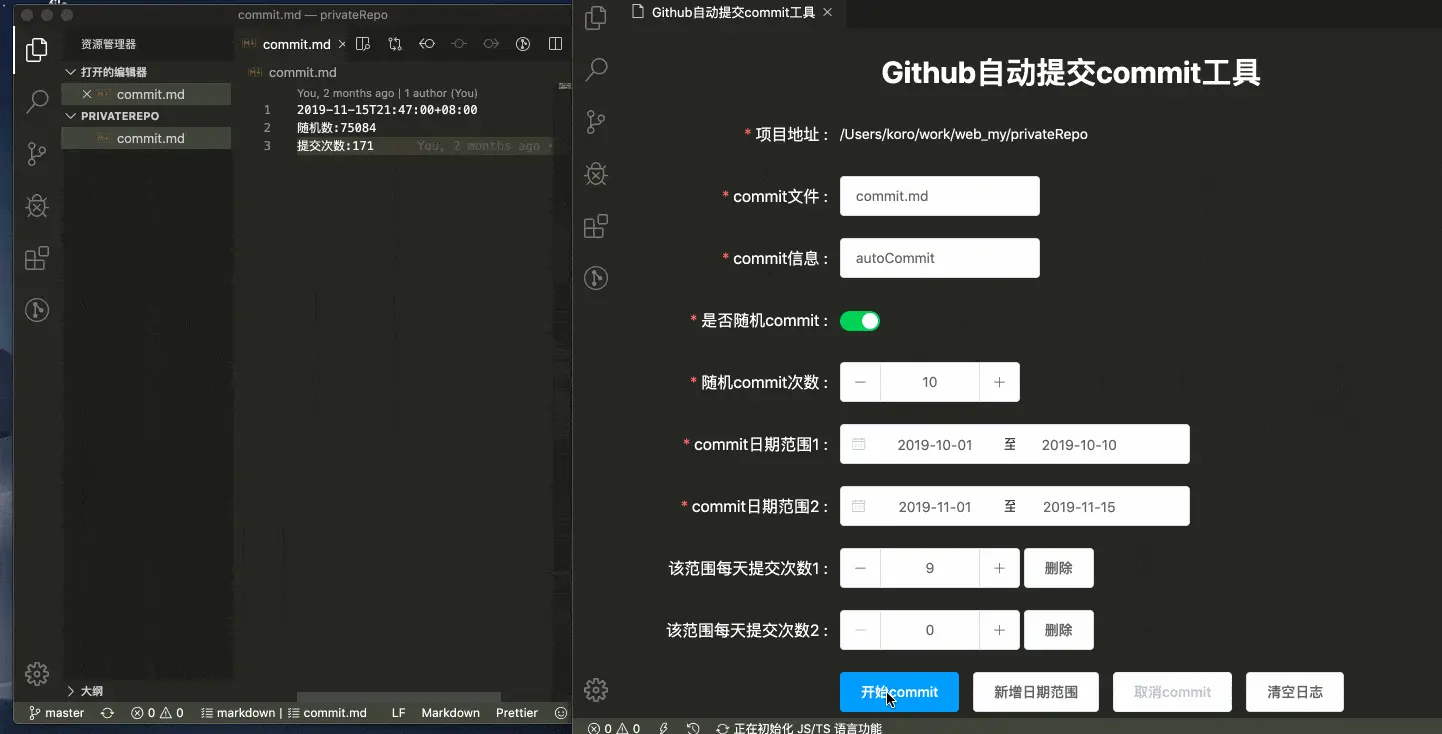1442x734 pixels.
Task: Increase 随机commit次数 with the plus button
Action: 999,382
